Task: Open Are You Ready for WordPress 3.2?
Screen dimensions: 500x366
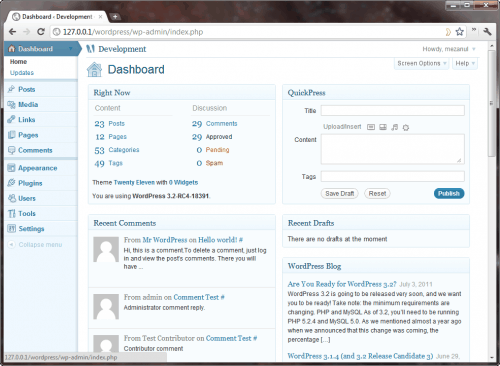Action: 342,284
